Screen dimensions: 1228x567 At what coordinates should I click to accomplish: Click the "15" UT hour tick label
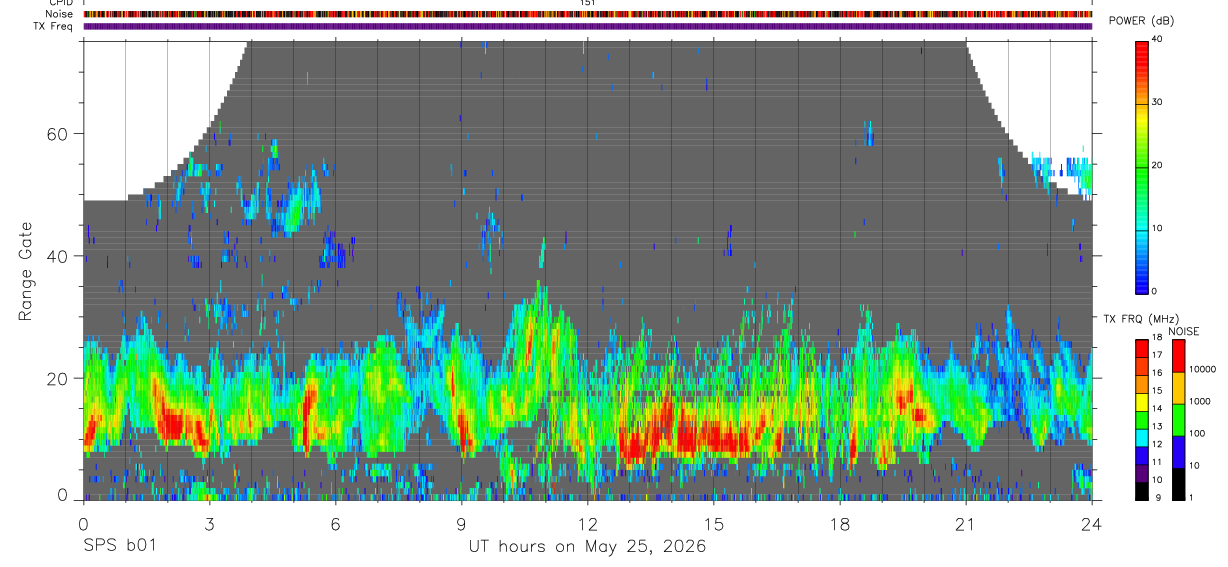(x=714, y=523)
